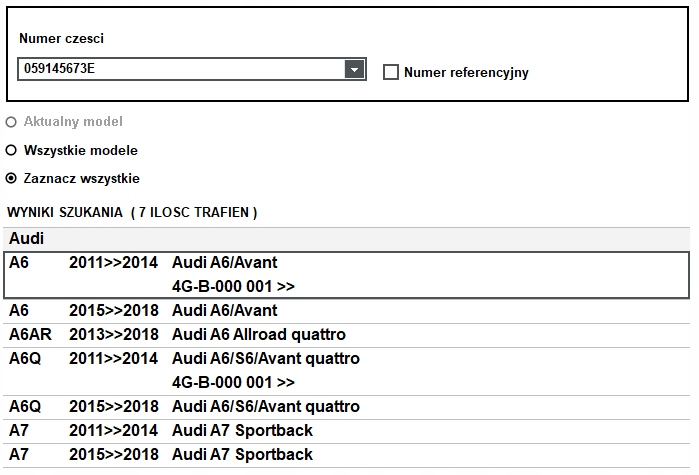The width and height of the screenshot is (699, 475).
Task: Click the Audi A6 Allroad quattro description
Action: tap(259, 335)
